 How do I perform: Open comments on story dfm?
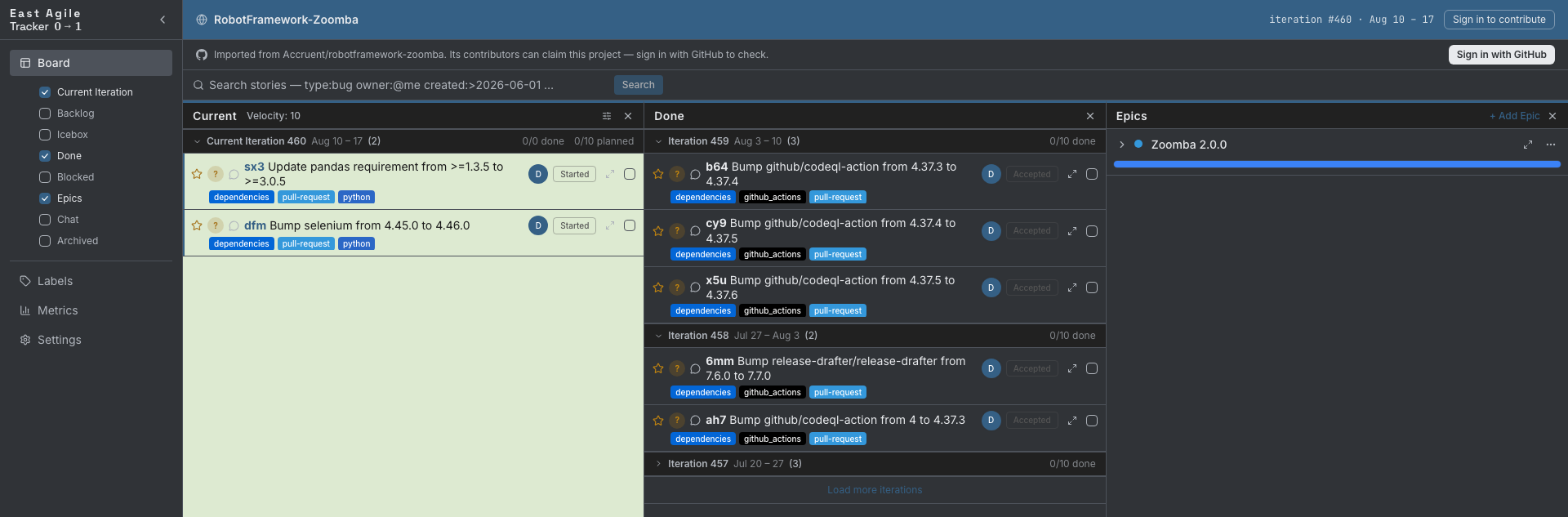234,225
